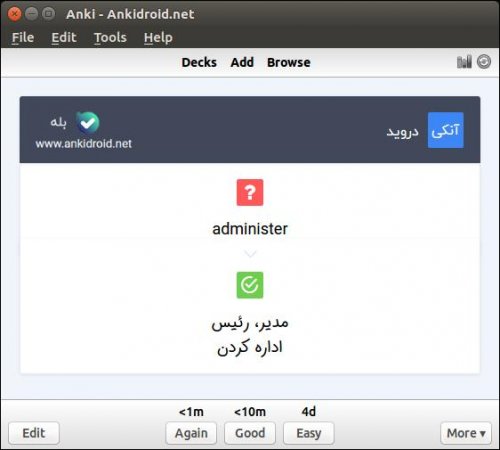Open the Edit menu in menu bar
The width and height of the screenshot is (500, 450).
pyautogui.click(x=64, y=37)
